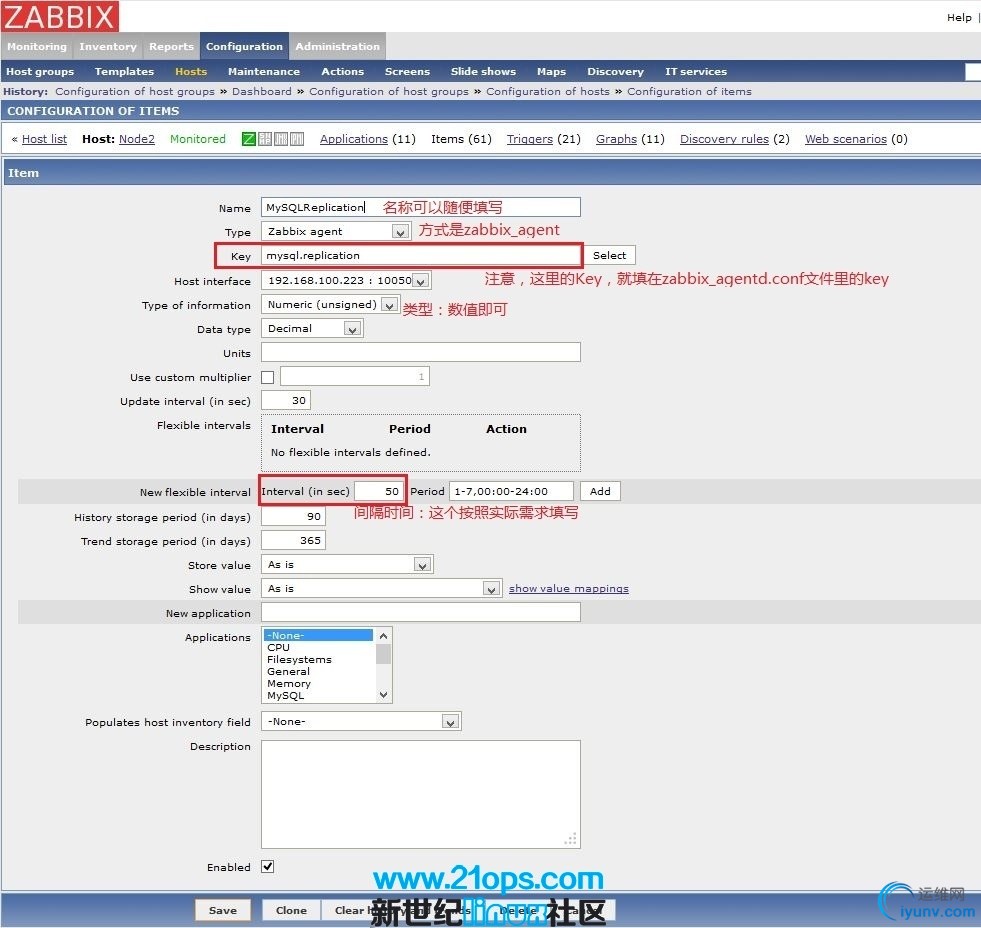Click the flexible Interval (in sec) field

[x=379, y=491]
